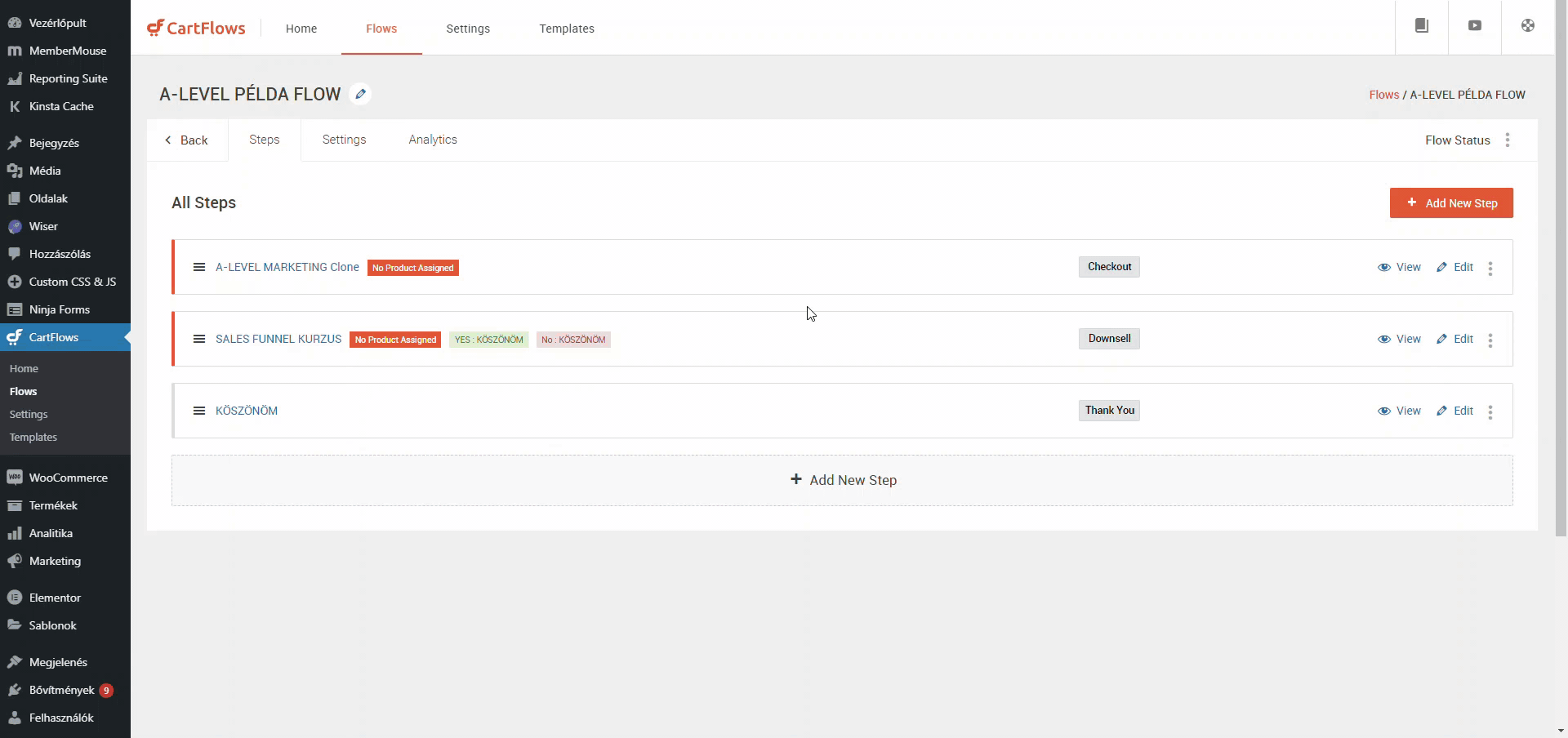
Task: Open more options for SALES FUNNEL KURZUS
Action: (1490, 340)
